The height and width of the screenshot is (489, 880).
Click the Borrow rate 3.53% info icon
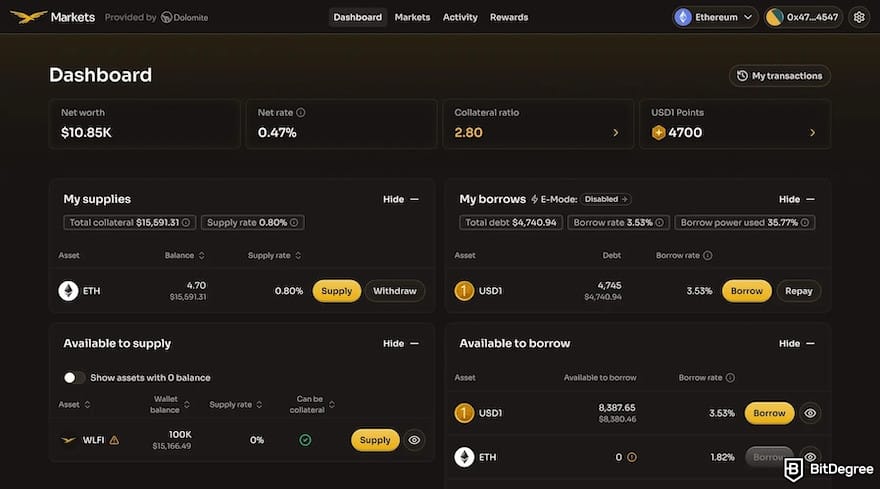(659, 222)
